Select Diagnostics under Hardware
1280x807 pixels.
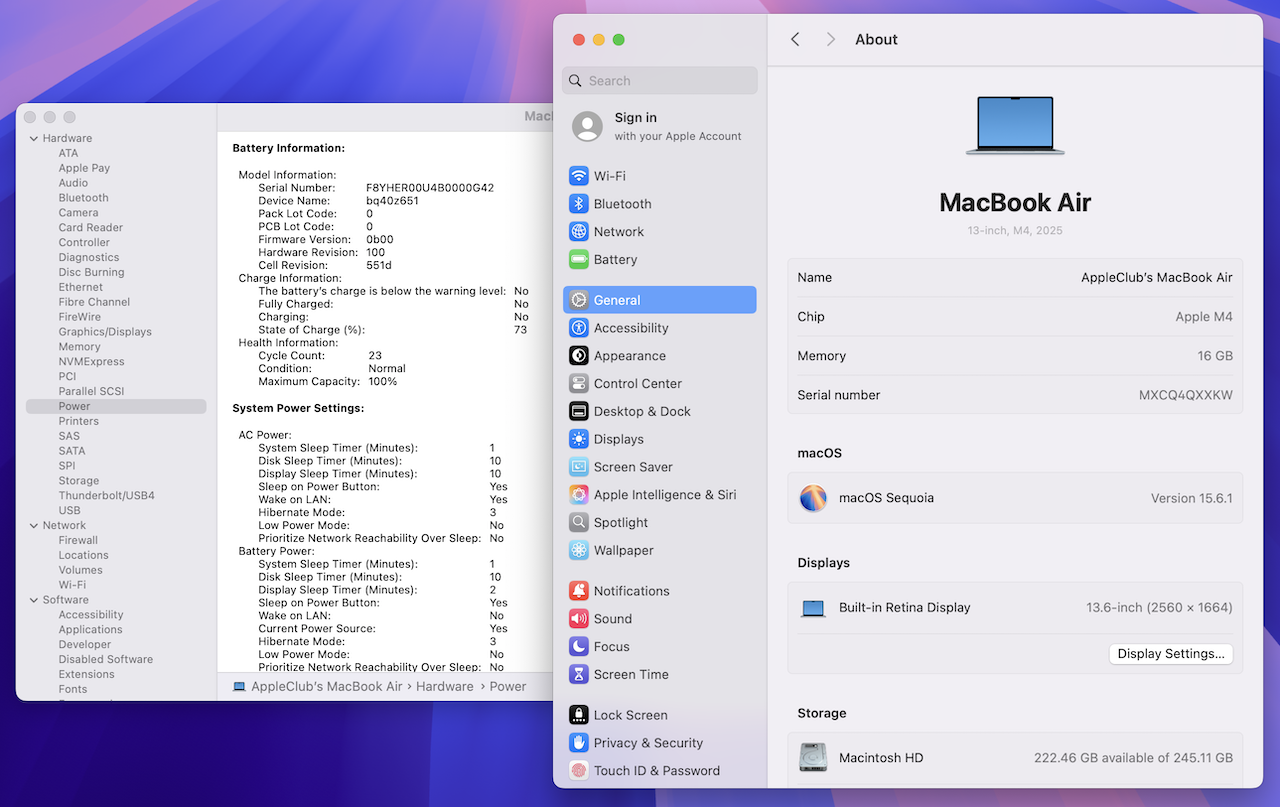[x=89, y=258]
